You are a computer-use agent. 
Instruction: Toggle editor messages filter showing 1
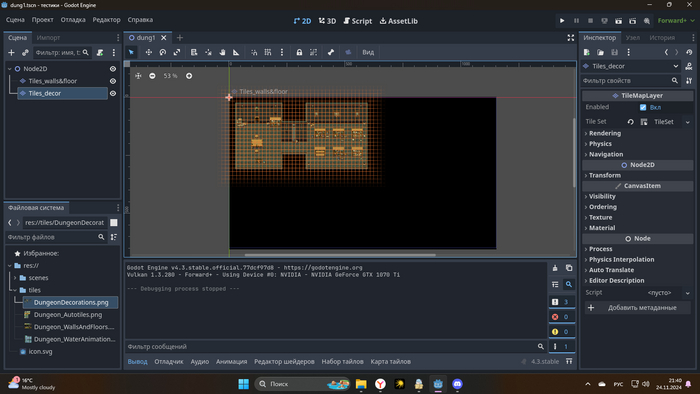click(x=561, y=346)
